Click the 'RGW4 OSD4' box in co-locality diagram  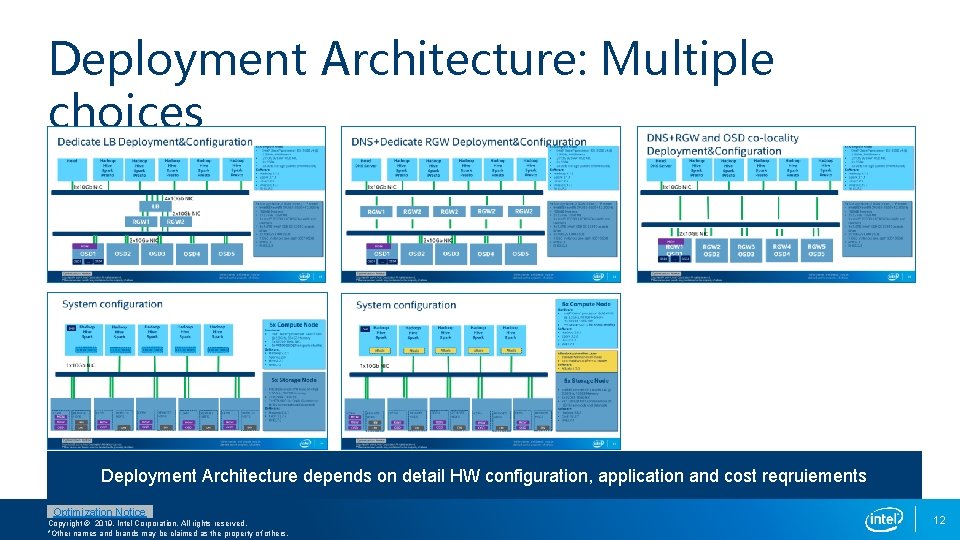[x=782, y=250]
